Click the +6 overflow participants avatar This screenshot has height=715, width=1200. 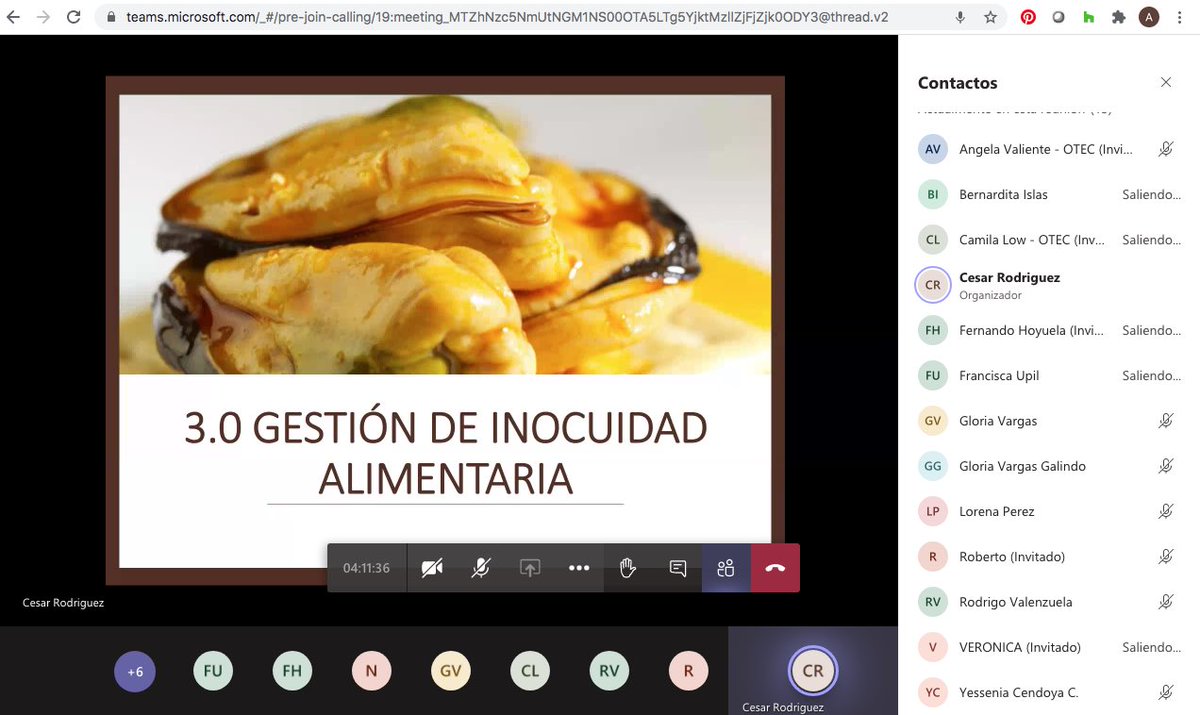pos(134,671)
